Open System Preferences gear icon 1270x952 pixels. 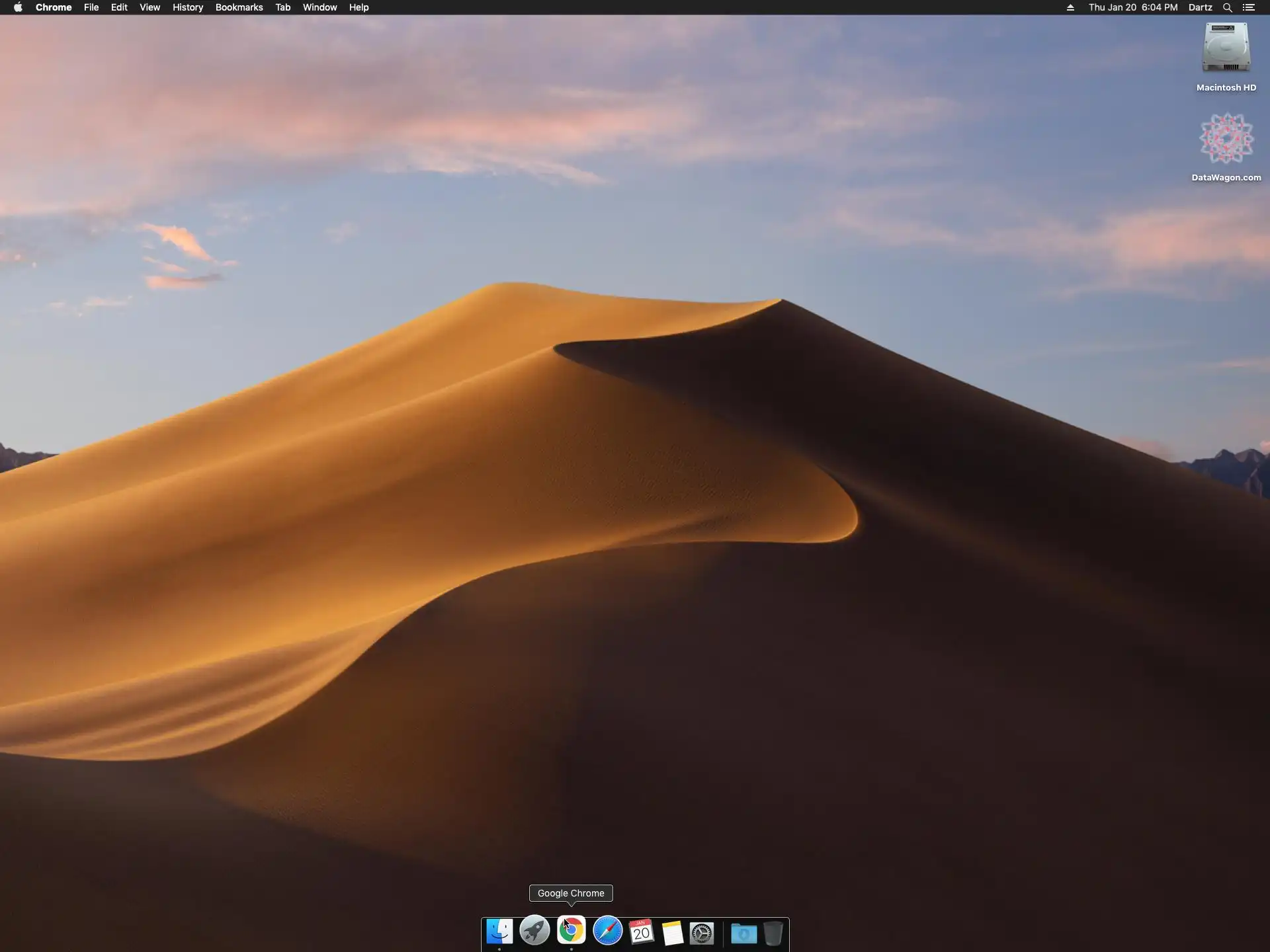(x=702, y=933)
